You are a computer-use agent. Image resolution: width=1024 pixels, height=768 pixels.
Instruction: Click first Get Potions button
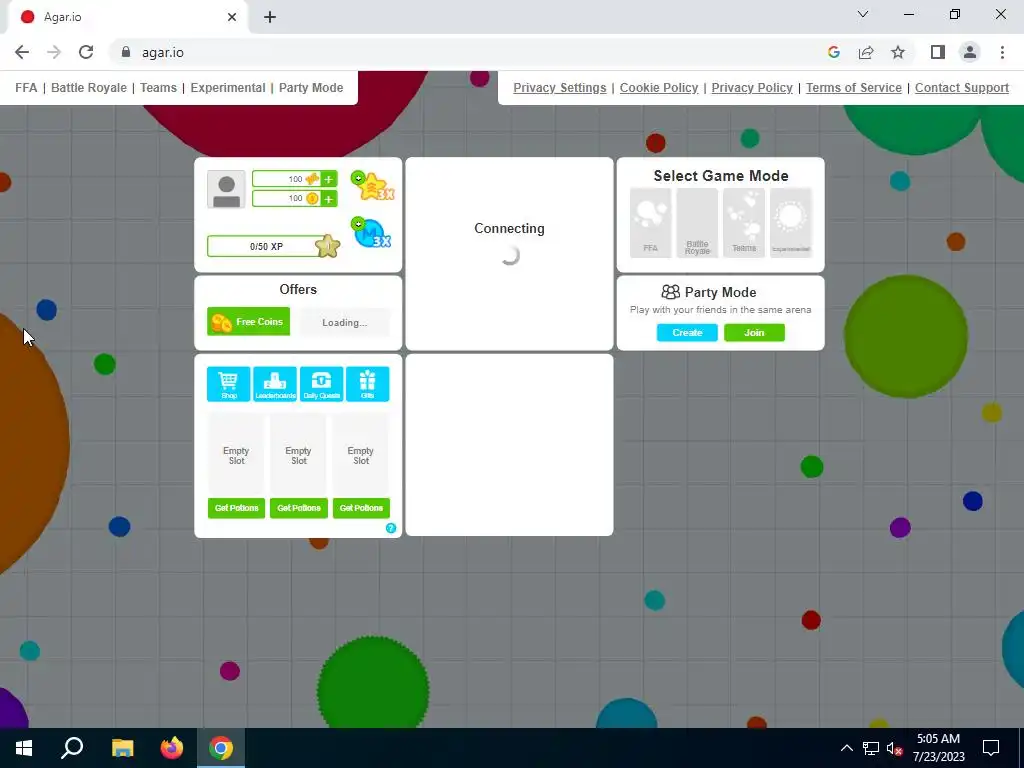click(x=236, y=508)
